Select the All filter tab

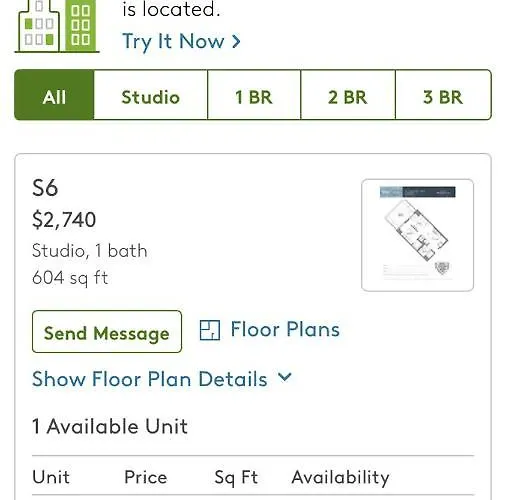coord(54,95)
